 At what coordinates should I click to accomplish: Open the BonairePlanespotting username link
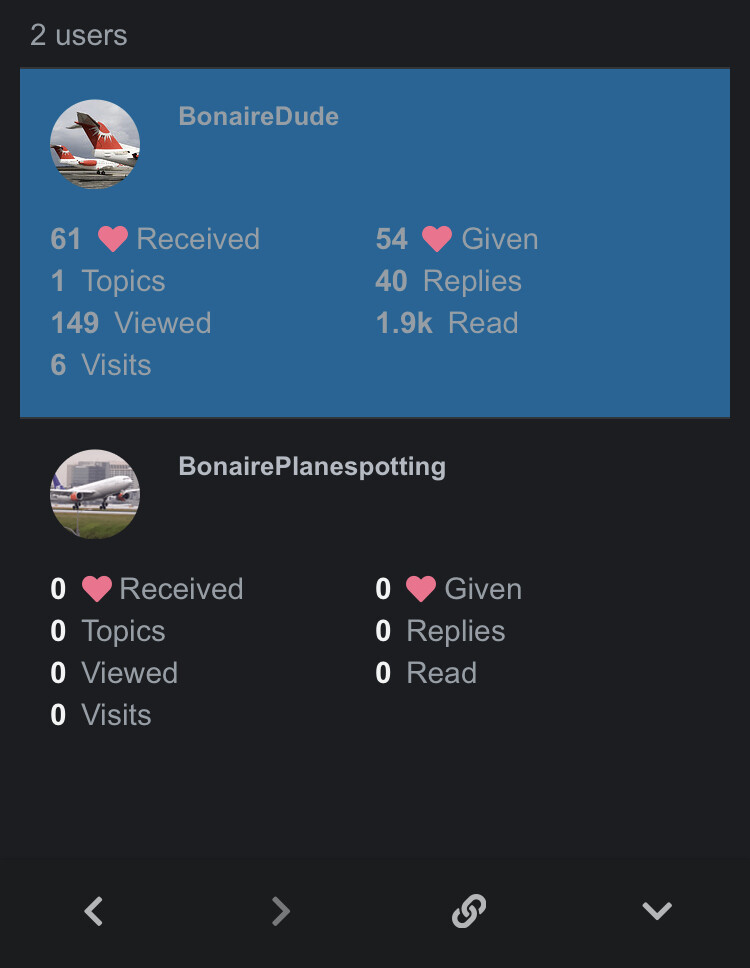click(312, 466)
